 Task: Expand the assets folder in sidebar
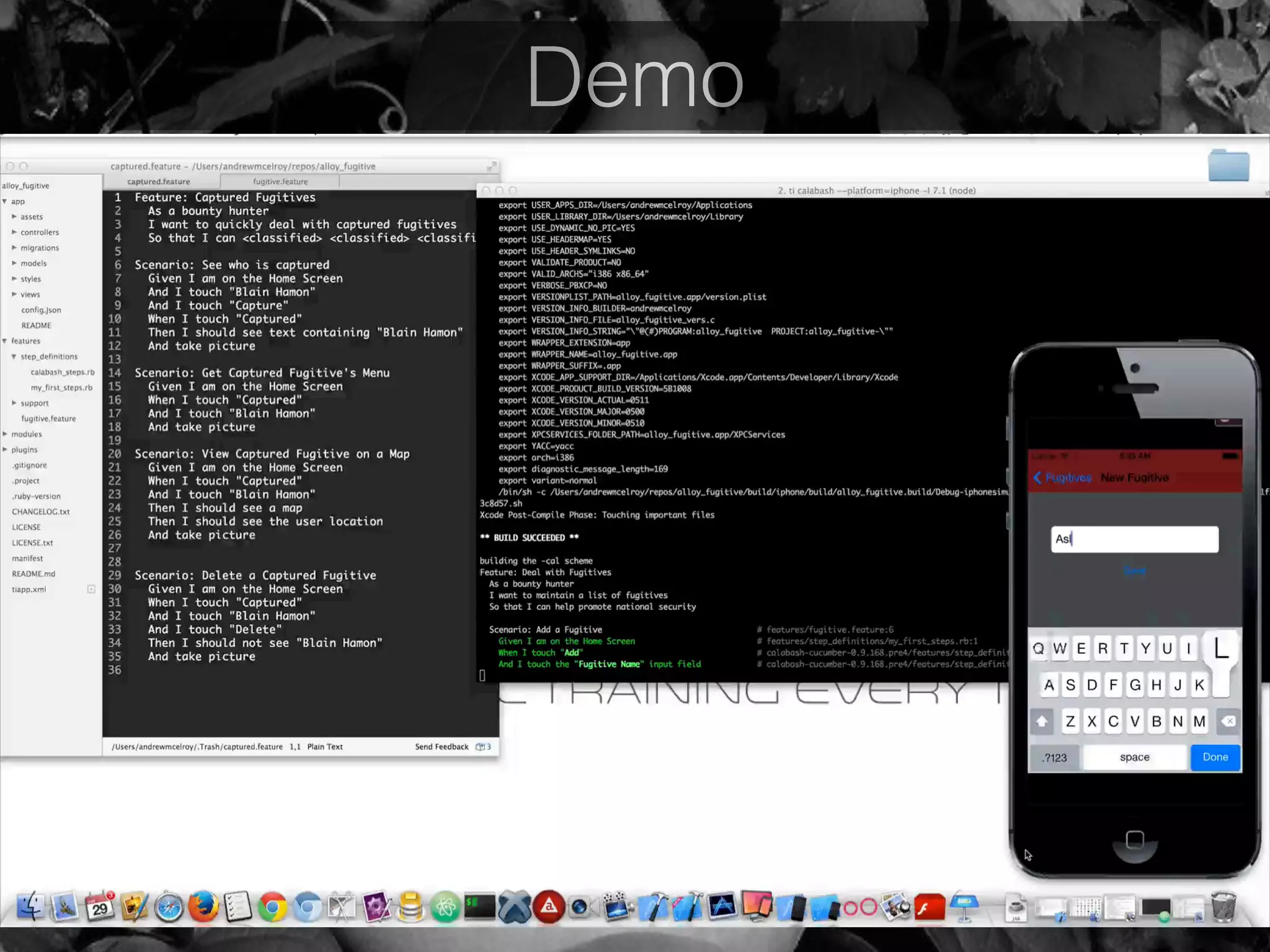[x=14, y=217]
